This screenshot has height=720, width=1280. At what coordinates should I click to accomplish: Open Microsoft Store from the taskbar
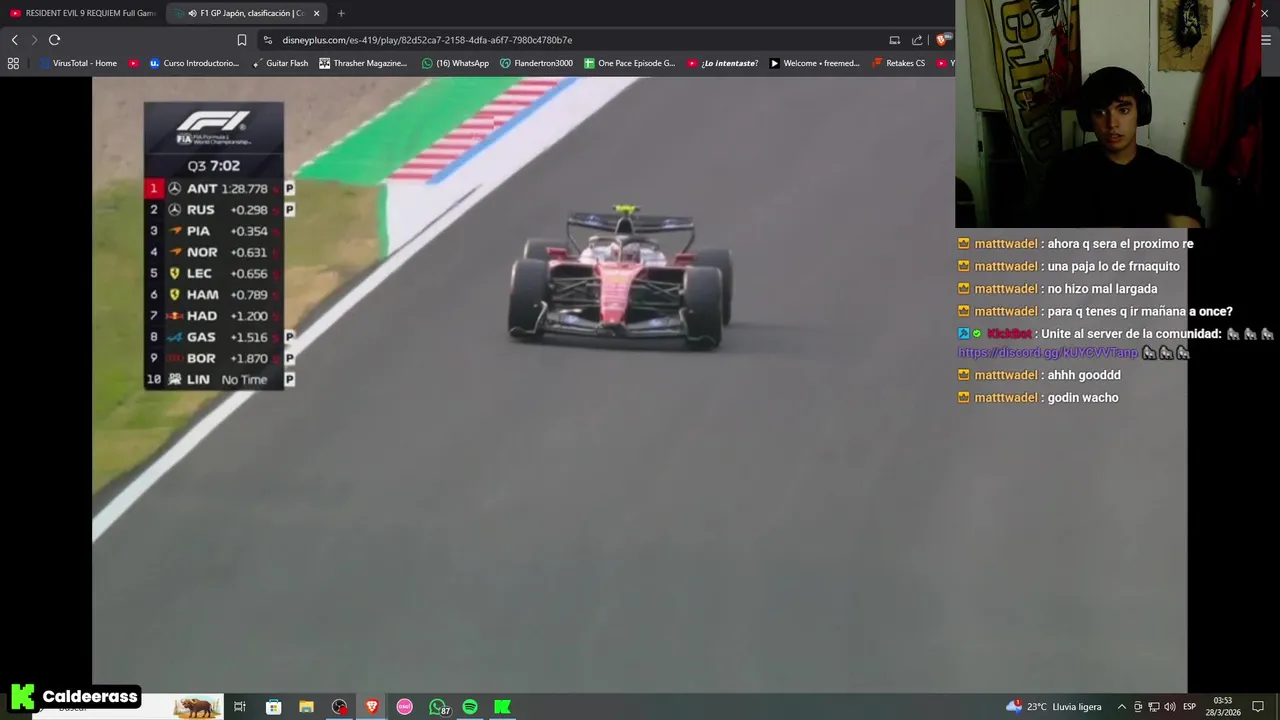pos(273,707)
